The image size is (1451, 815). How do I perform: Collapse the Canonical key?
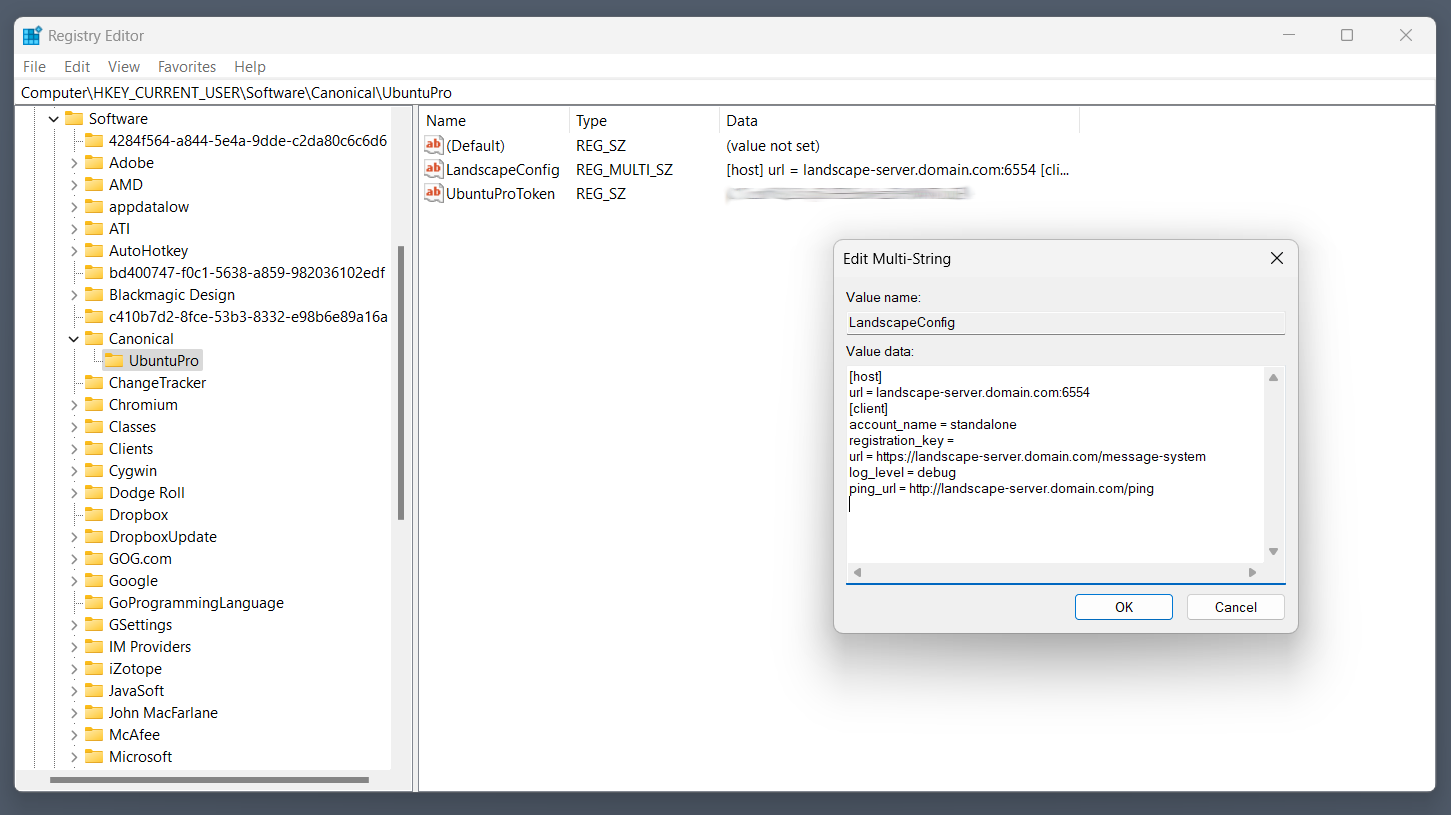tap(74, 339)
